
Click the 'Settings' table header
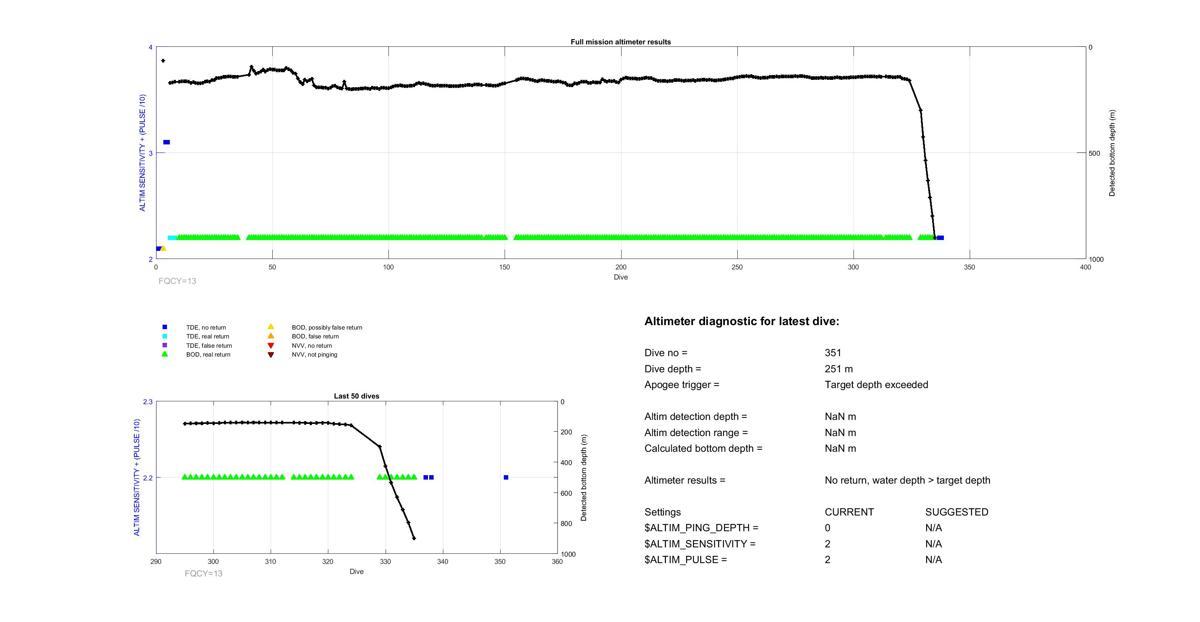point(663,512)
